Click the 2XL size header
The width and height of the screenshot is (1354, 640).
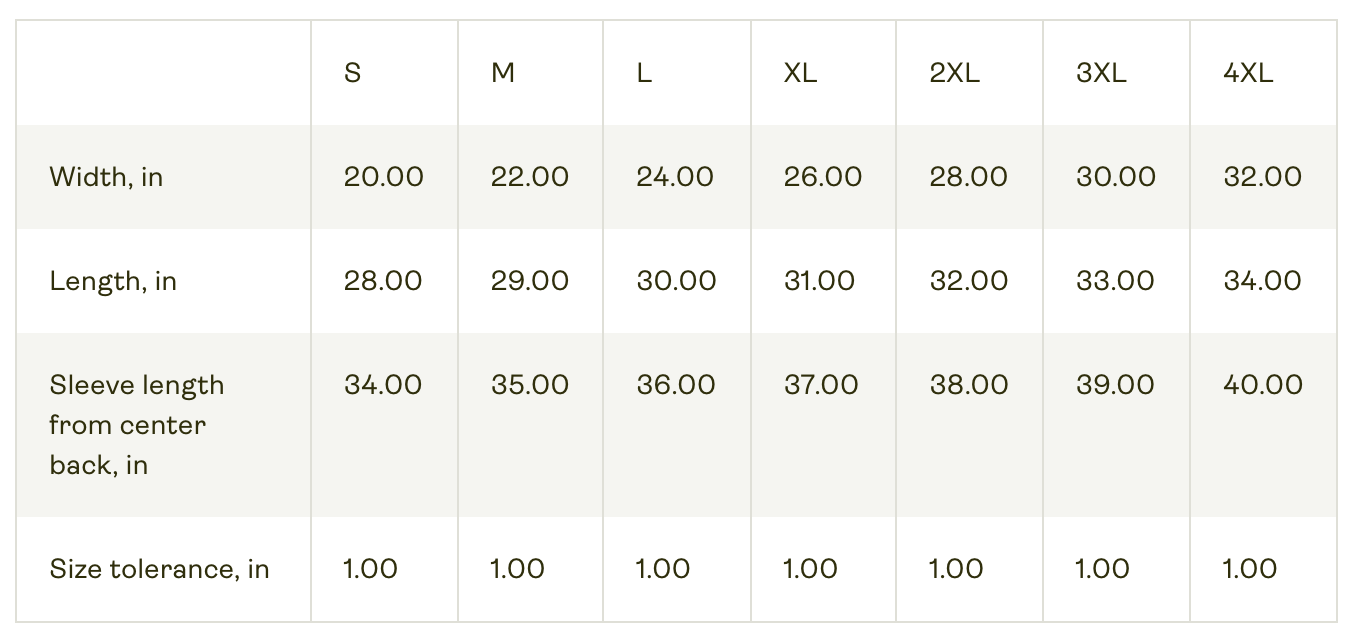point(955,73)
